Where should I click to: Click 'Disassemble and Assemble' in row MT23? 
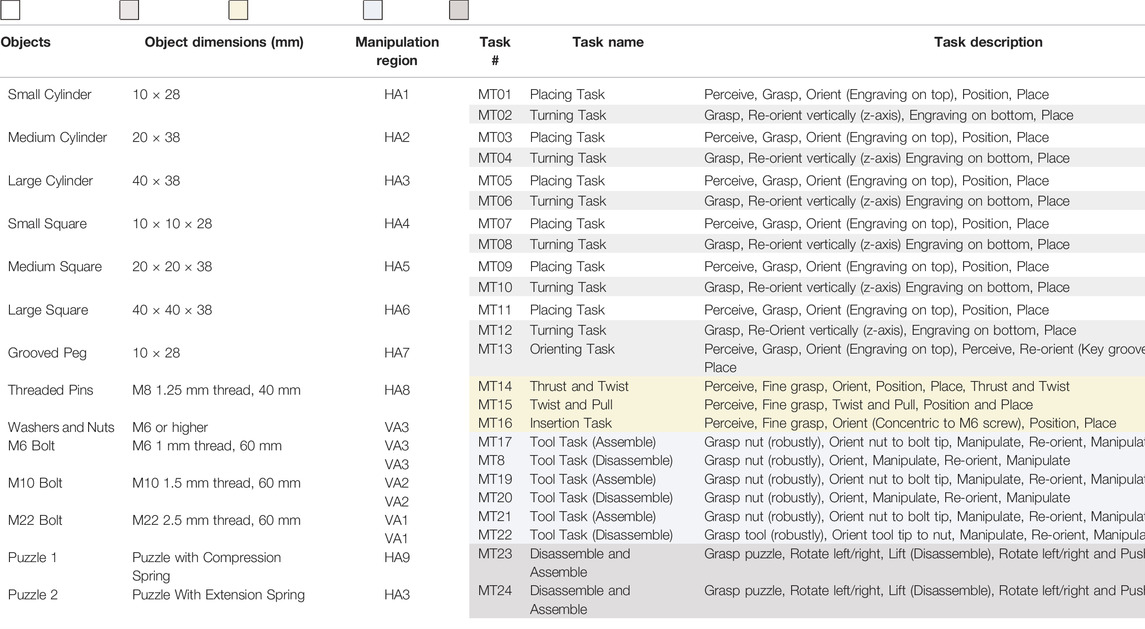click(580, 563)
